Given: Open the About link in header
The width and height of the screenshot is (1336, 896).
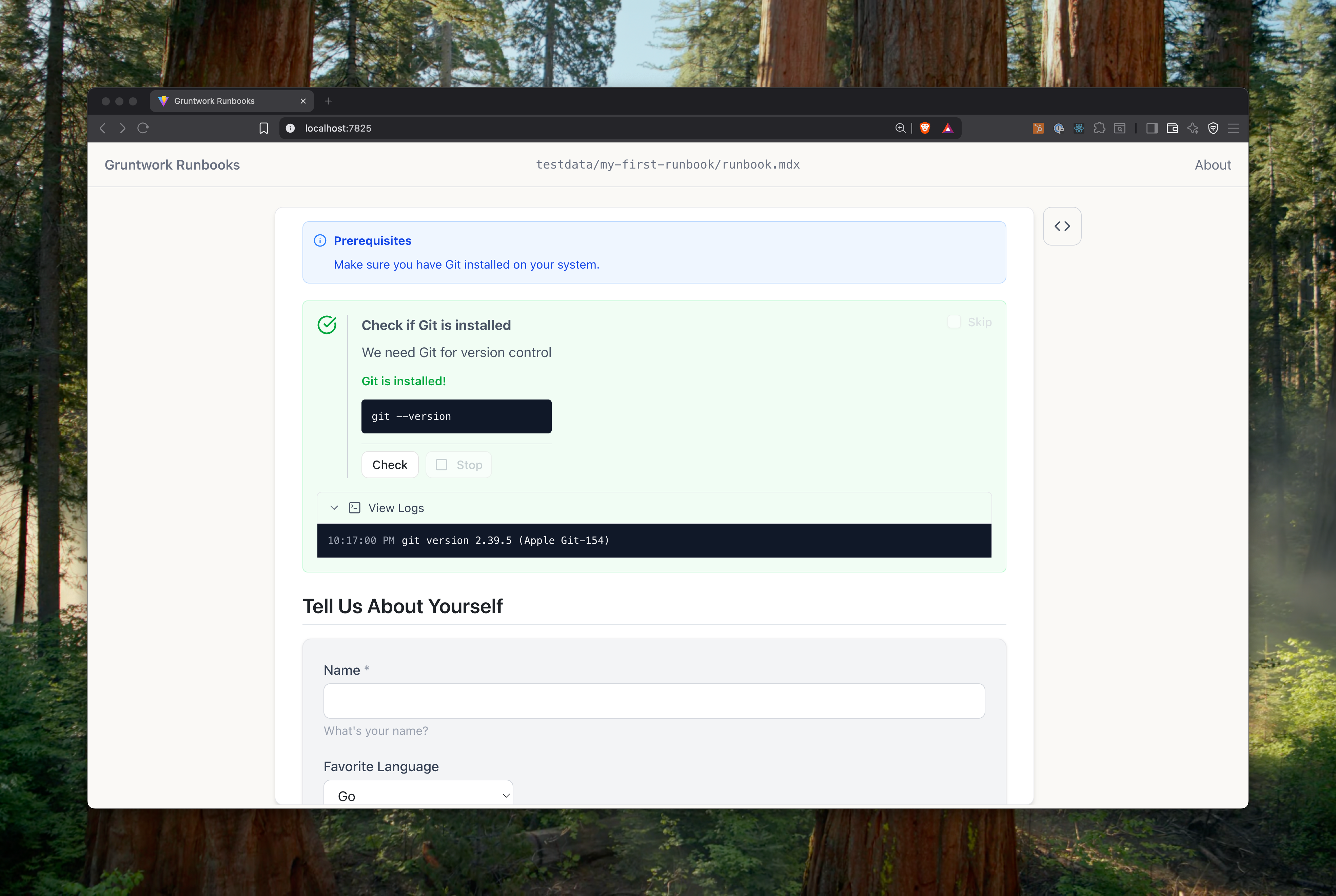Looking at the screenshot, I should tap(1213, 165).
